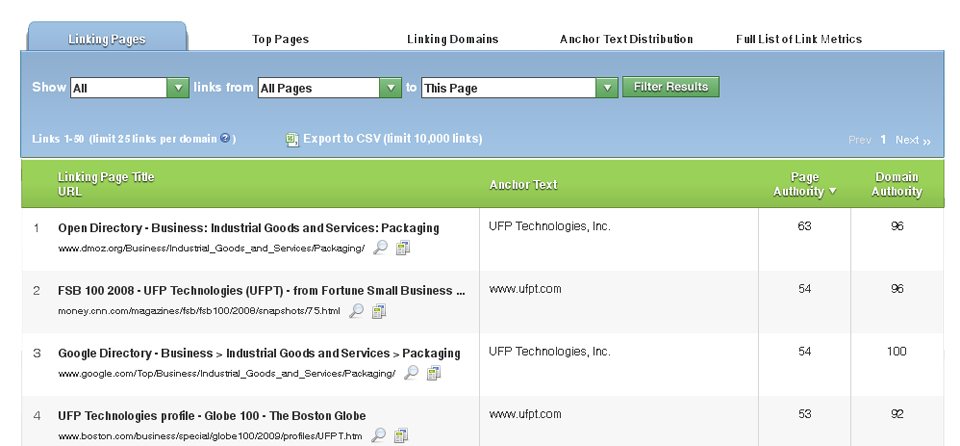Click the page-details icon beside the boston.com URL
Image resolution: width=960 pixels, height=446 pixels.
(401, 436)
